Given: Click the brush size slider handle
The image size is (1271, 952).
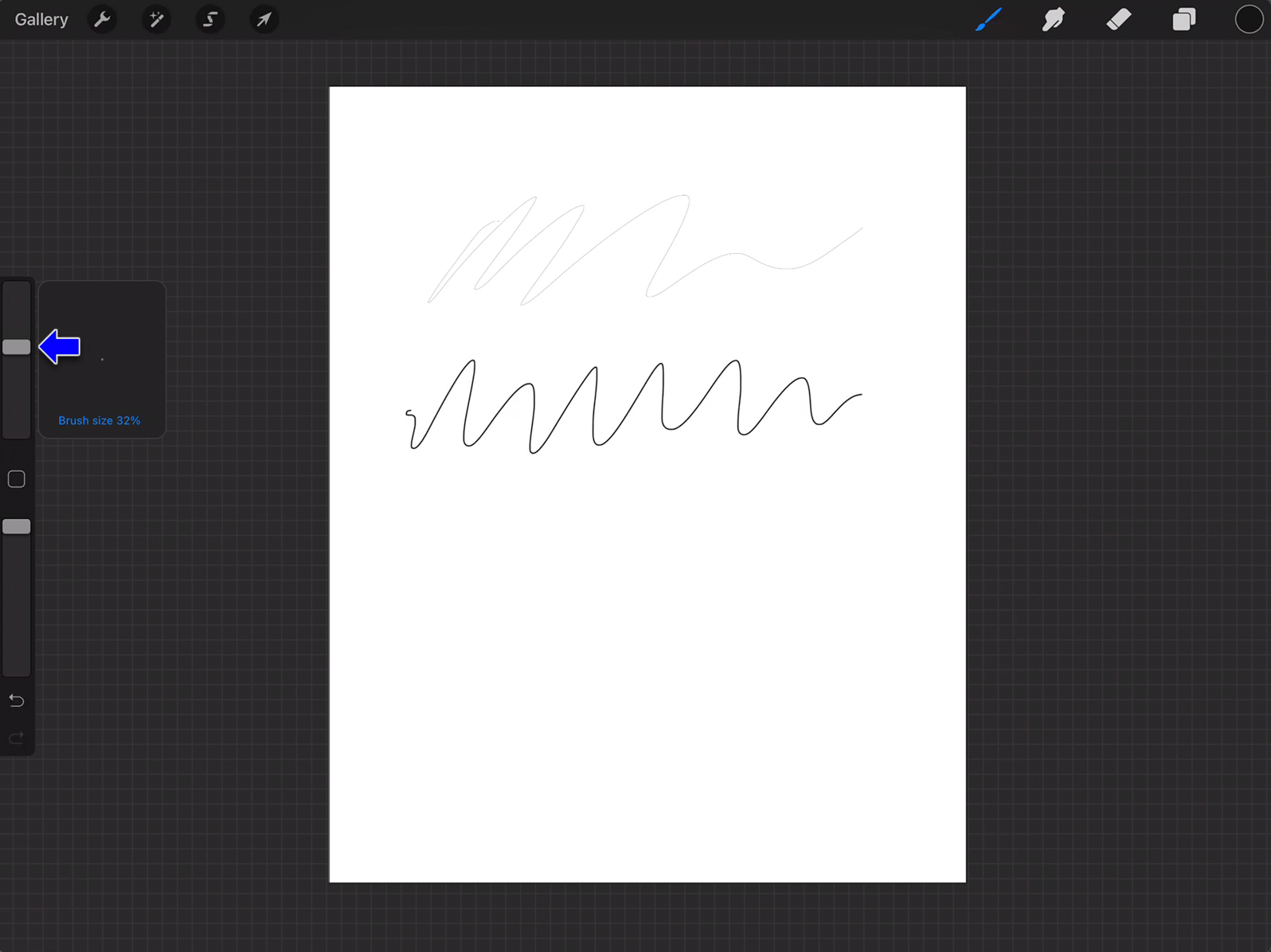Looking at the screenshot, I should (x=17, y=347).
